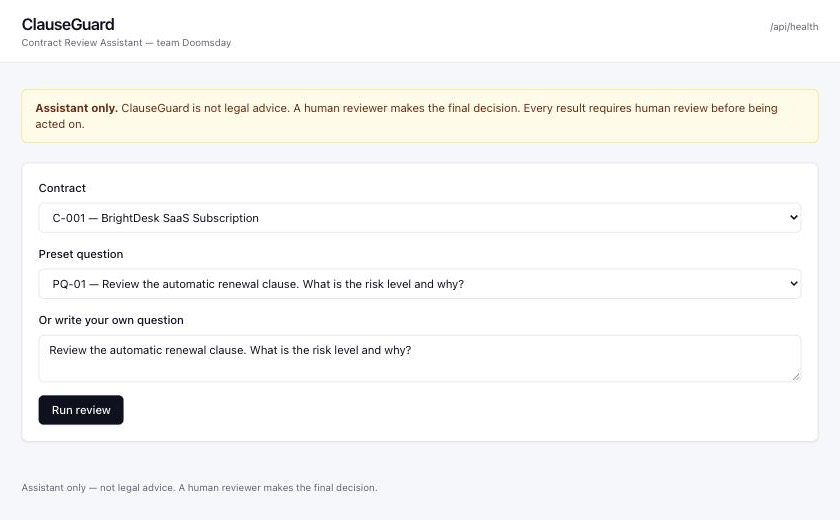Select the 'Contract Review Assistant — team Doomsday' subtitle

pos(126,43)
